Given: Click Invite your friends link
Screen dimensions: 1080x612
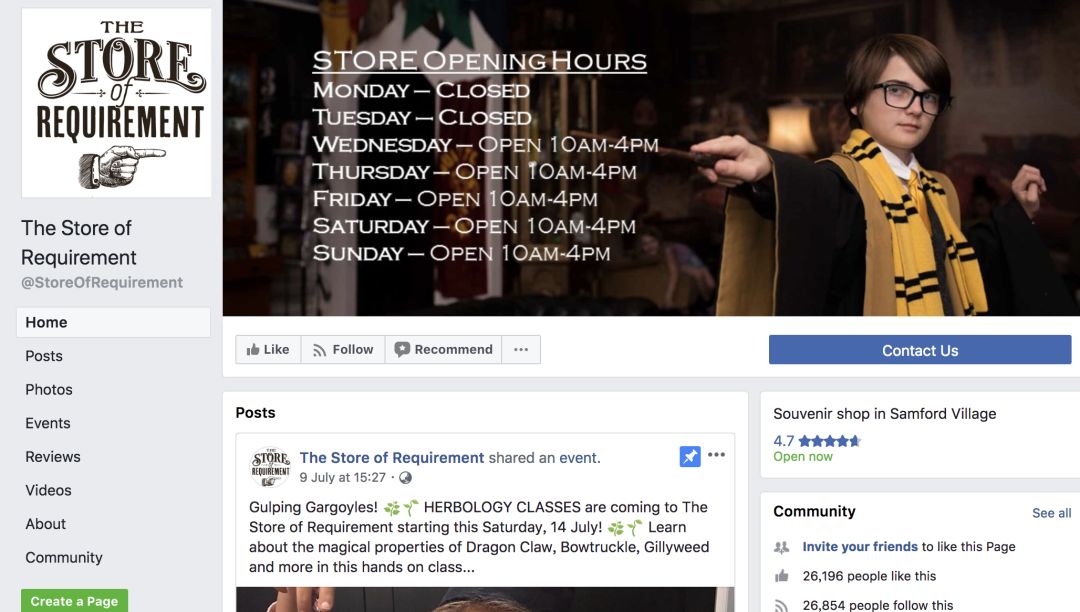Looking at the screenshot, I should (860, 547).
